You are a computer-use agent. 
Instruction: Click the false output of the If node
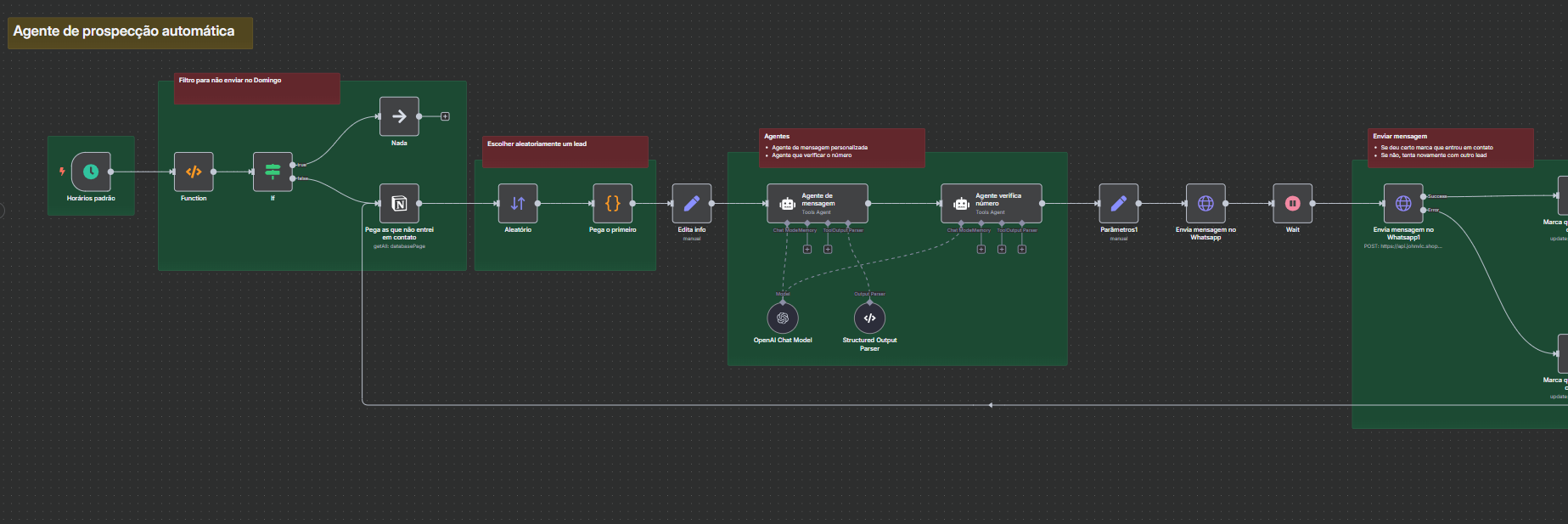pos(294,178)
